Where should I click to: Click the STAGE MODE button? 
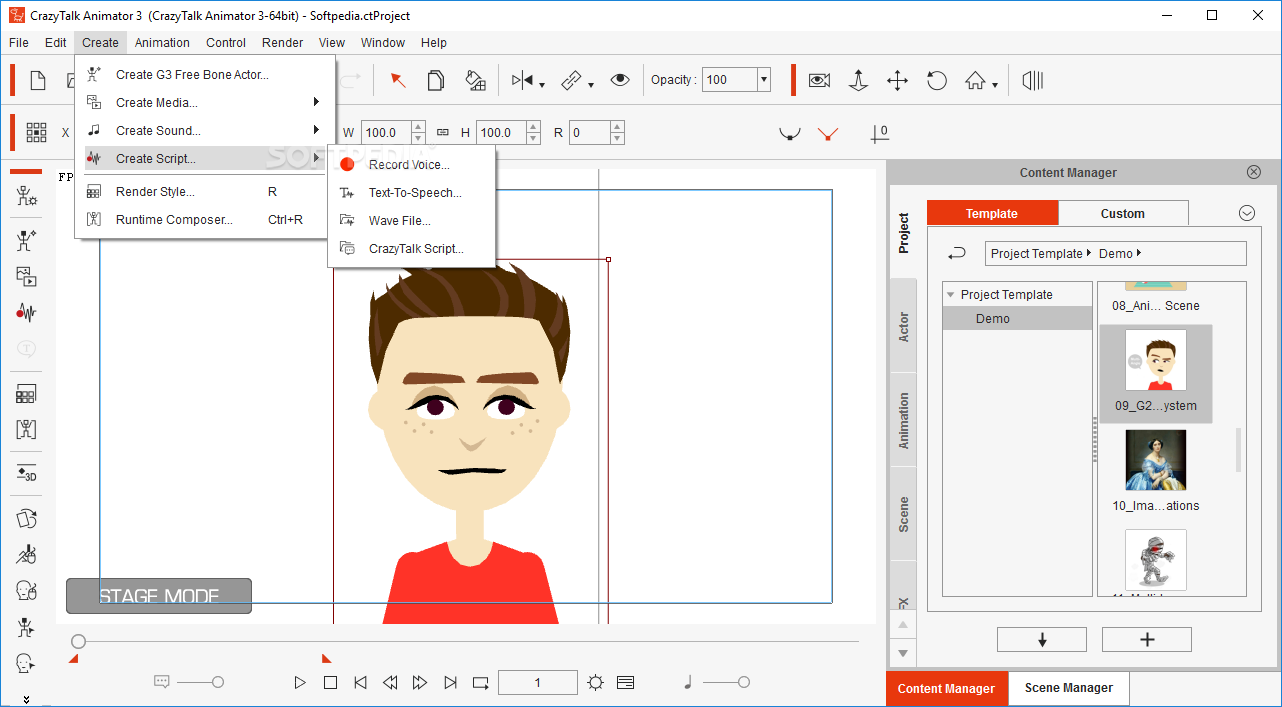pos(159,596)
